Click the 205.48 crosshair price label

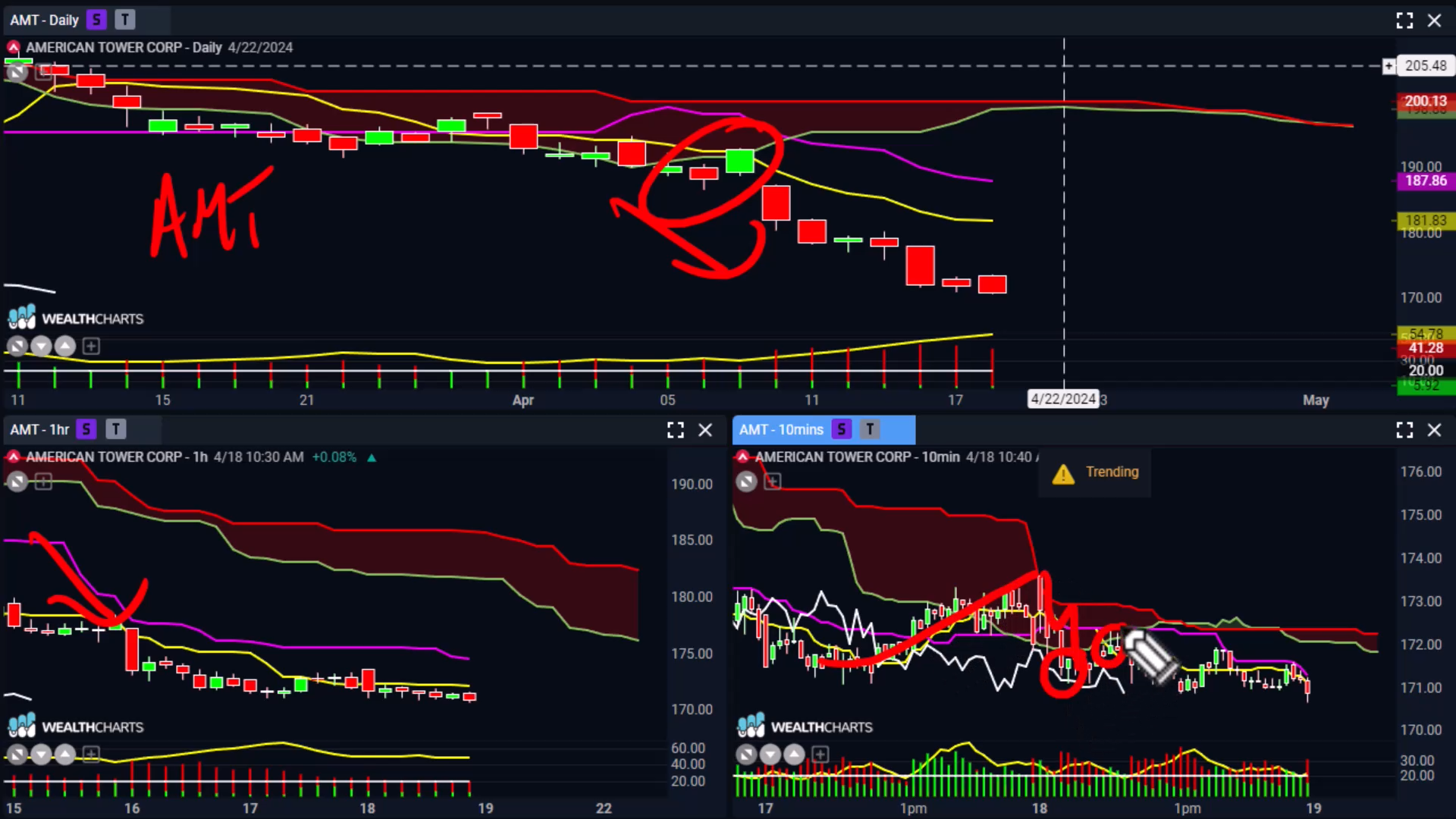1426,66
